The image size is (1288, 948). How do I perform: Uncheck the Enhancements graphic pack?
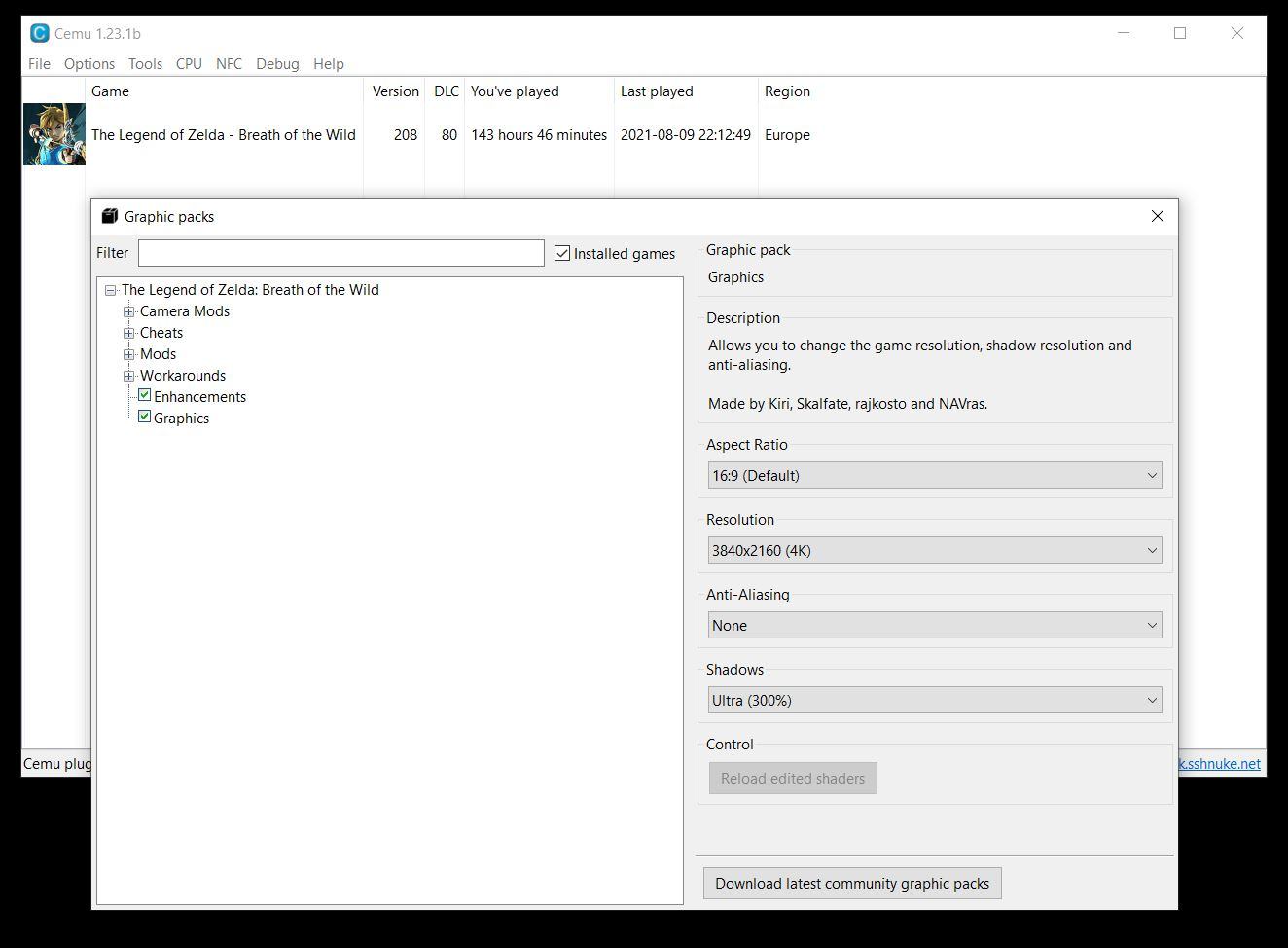point(144,395)
